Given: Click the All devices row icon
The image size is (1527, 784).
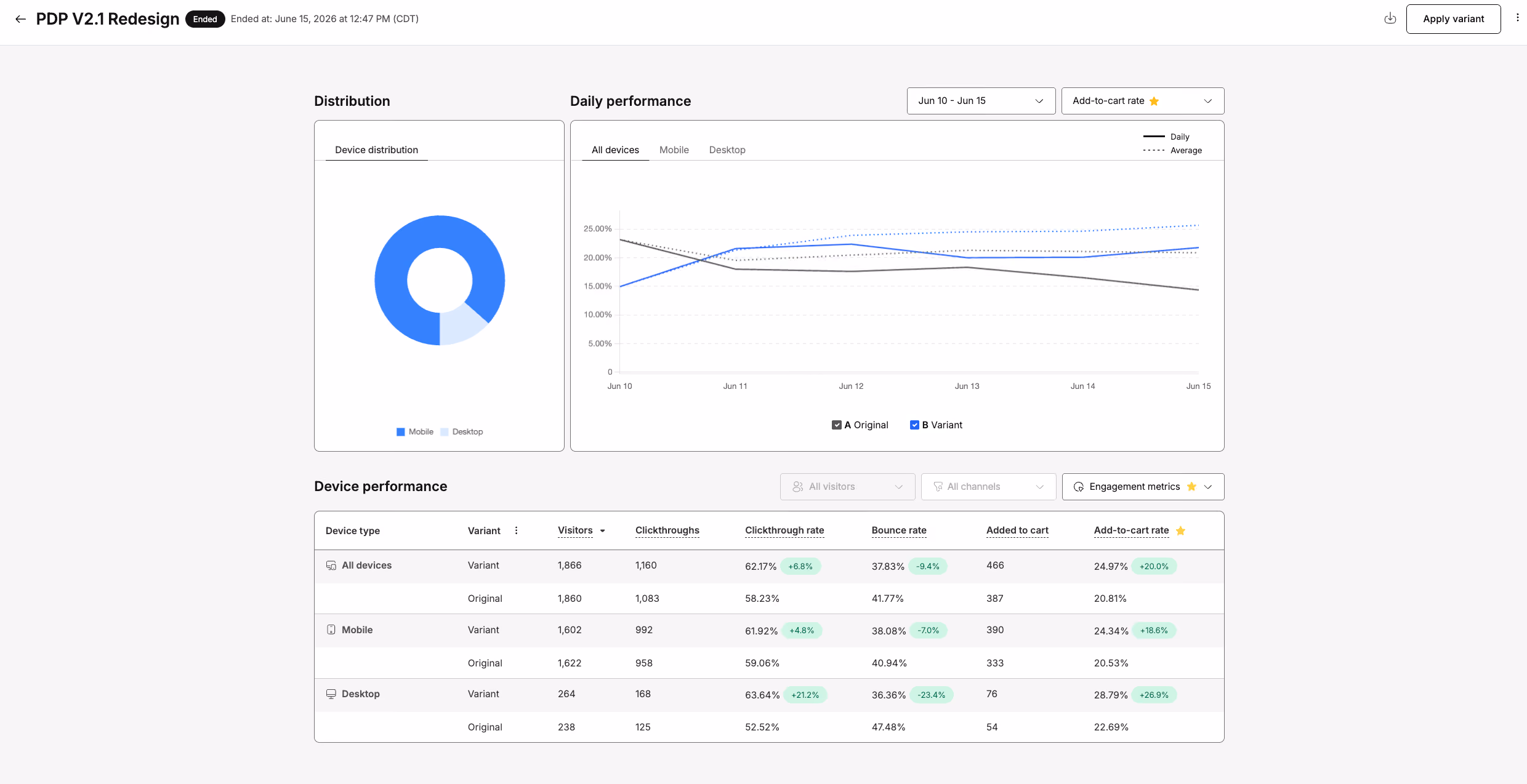Looking at the screenshot, I should click(331, 566).
